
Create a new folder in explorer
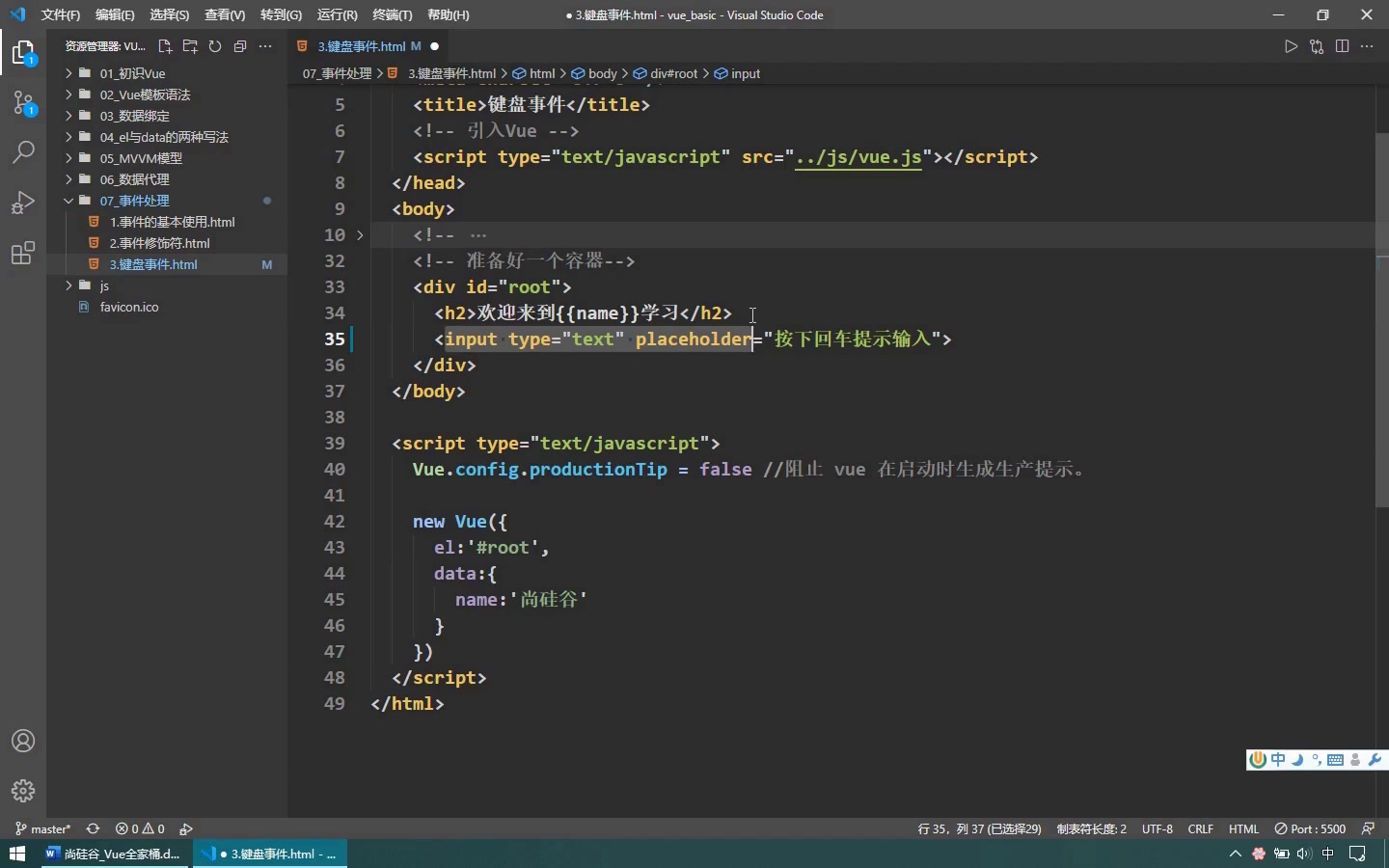[x=190, y=46]
